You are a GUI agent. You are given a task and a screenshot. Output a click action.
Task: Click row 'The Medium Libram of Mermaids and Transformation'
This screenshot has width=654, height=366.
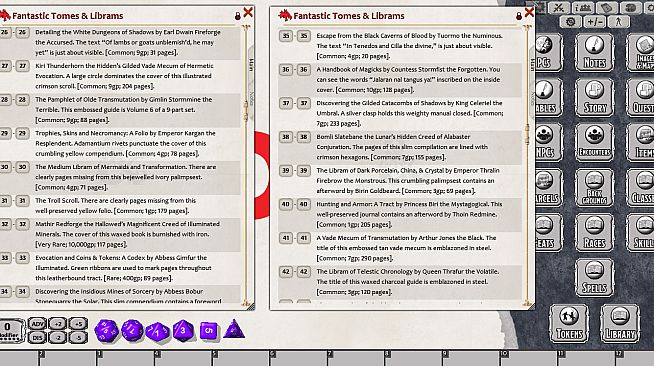click(x=120, y=177)
